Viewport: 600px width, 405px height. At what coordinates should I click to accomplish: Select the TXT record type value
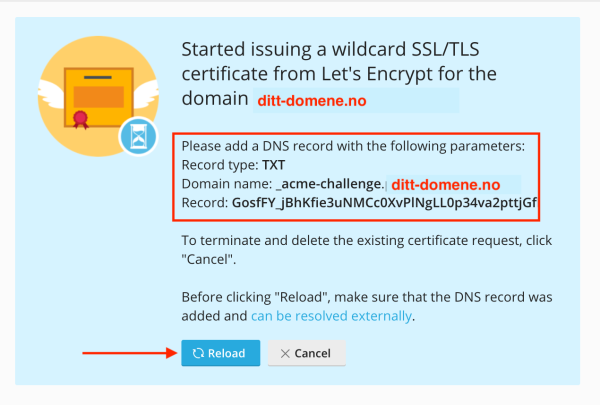click(274, 165)
